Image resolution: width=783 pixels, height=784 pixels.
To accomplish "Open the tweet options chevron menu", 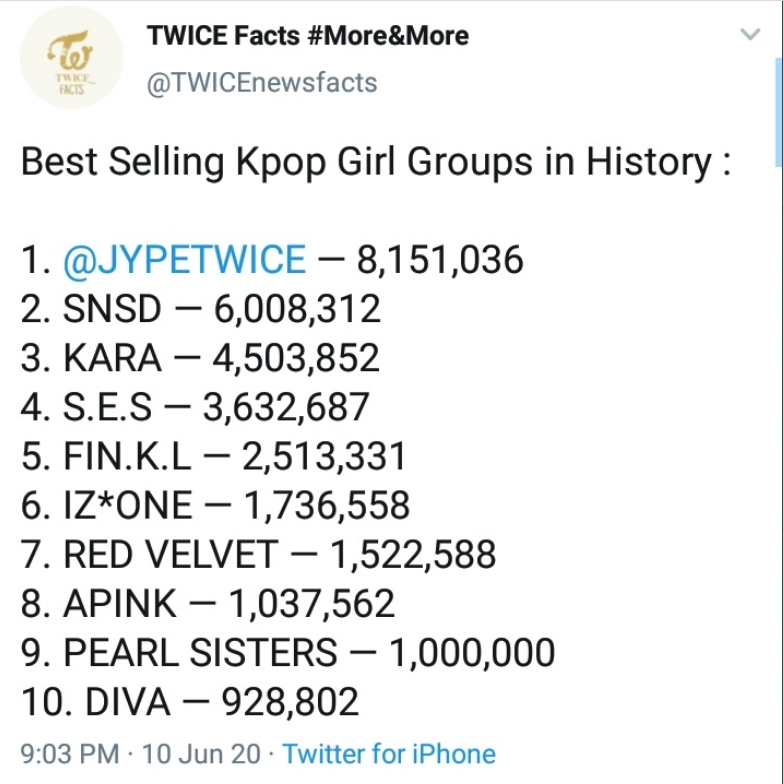I will pos(749,36).
